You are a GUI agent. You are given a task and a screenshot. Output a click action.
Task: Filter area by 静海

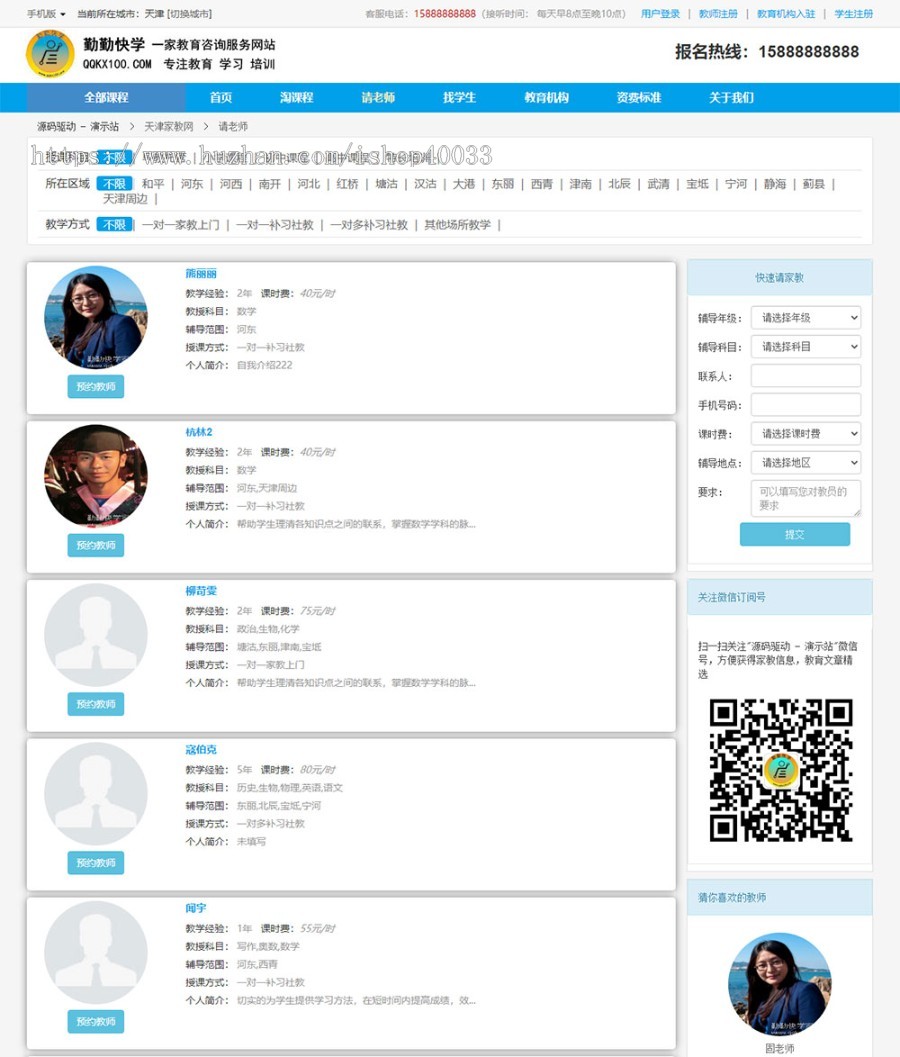775,183
